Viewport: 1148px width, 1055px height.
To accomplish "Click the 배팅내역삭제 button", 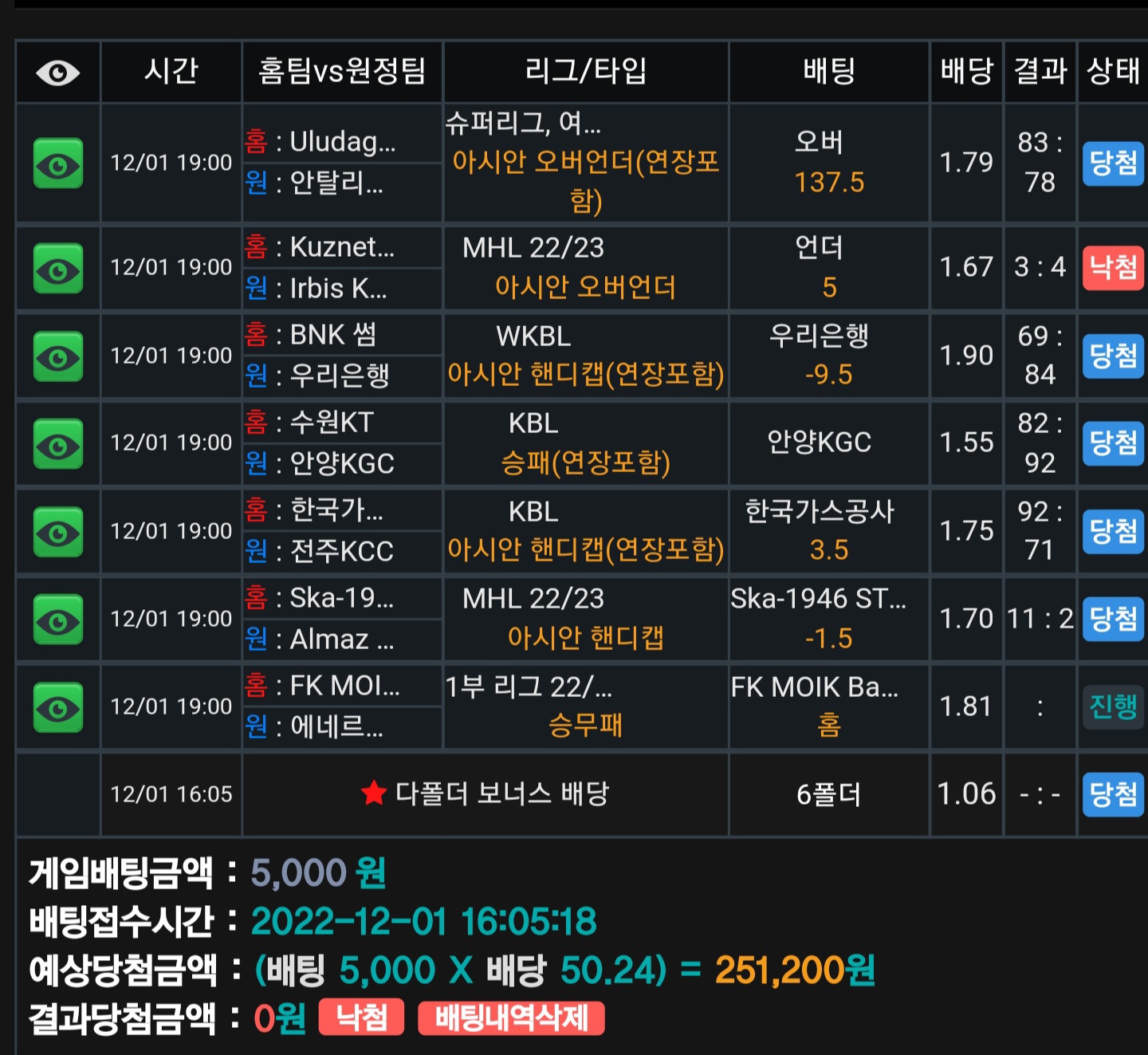I will pos(511,1018).
